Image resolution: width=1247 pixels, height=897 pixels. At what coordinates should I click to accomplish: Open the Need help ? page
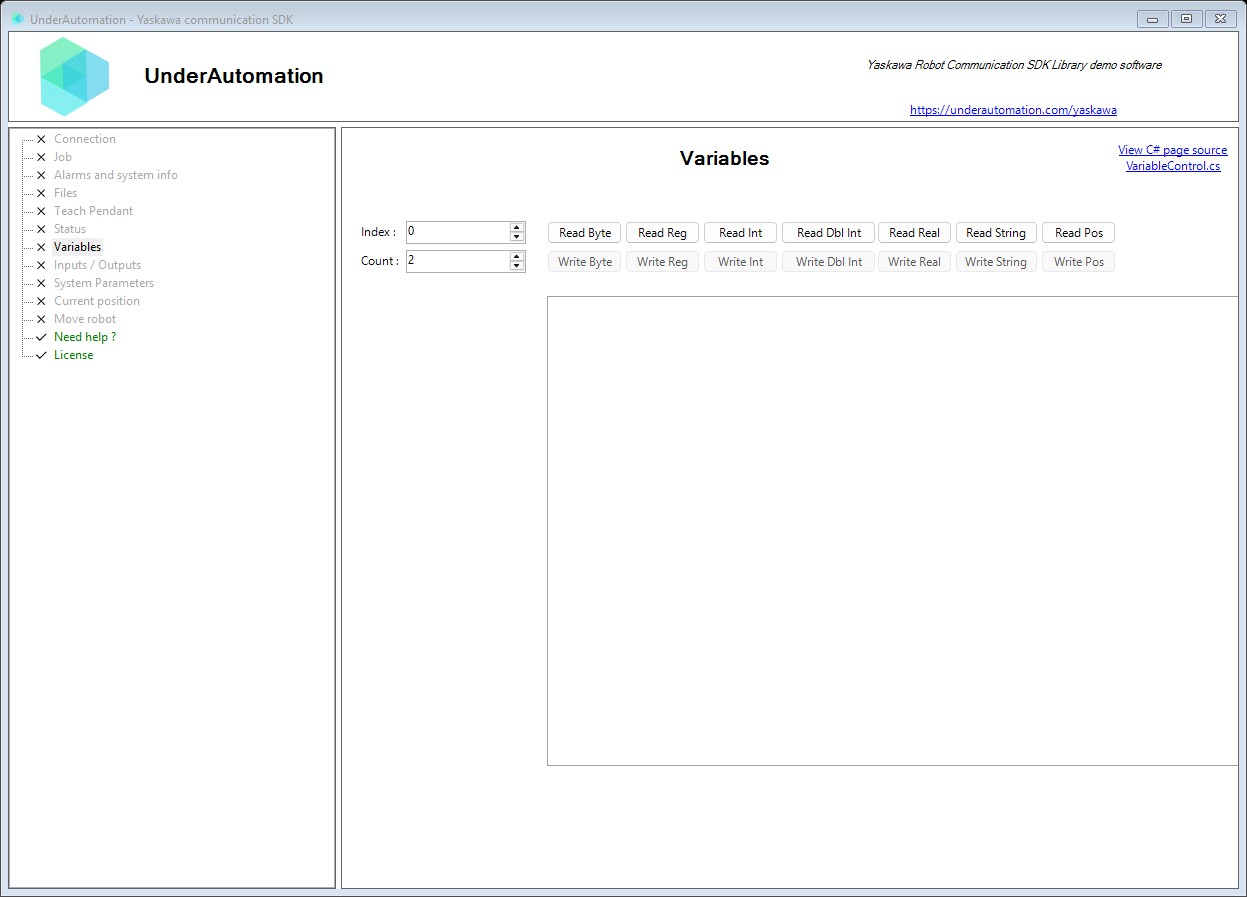(85, 337)
